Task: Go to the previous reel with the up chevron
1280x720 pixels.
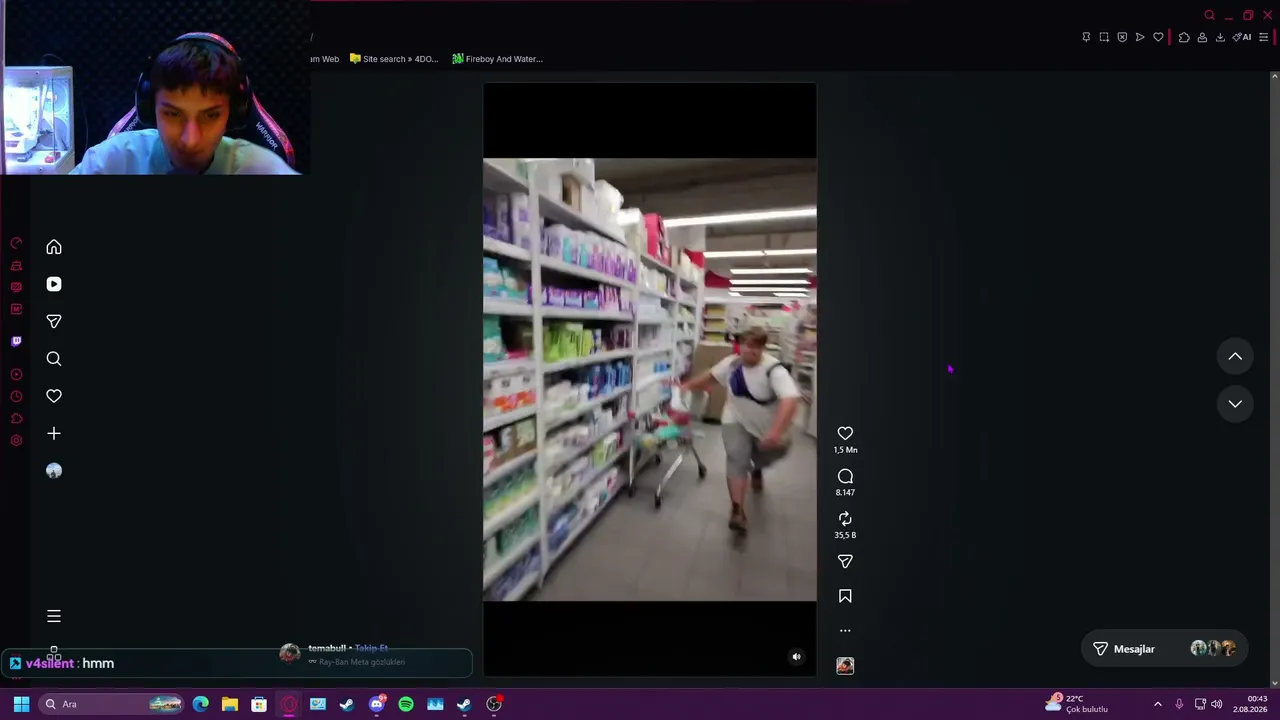Action: (x=1235, y=356)
